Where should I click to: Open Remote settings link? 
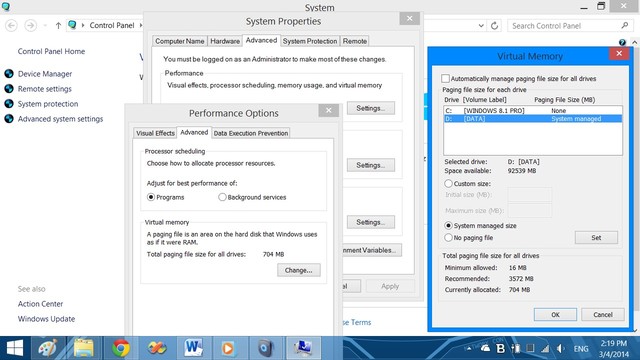pos(44,89)
